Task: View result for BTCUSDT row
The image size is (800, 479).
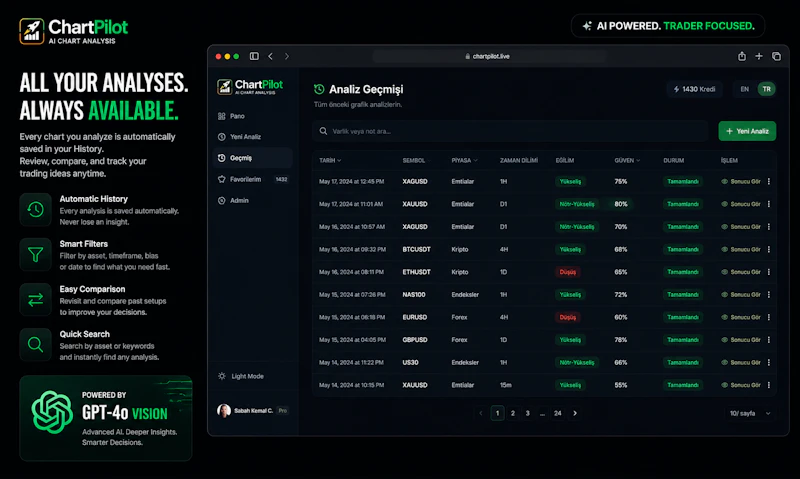Action: (x=741, y=249)
